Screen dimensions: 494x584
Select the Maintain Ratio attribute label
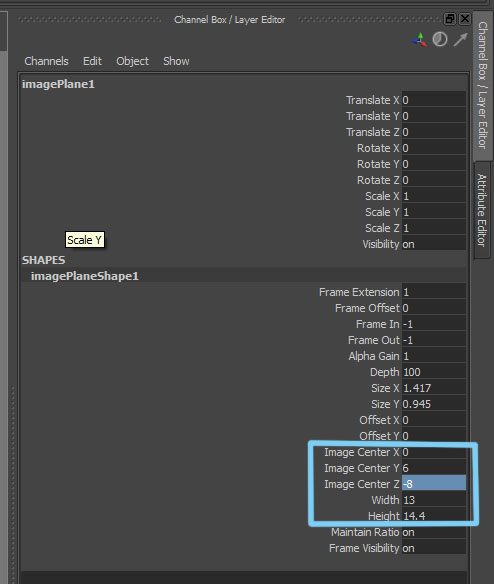(365, 532)
